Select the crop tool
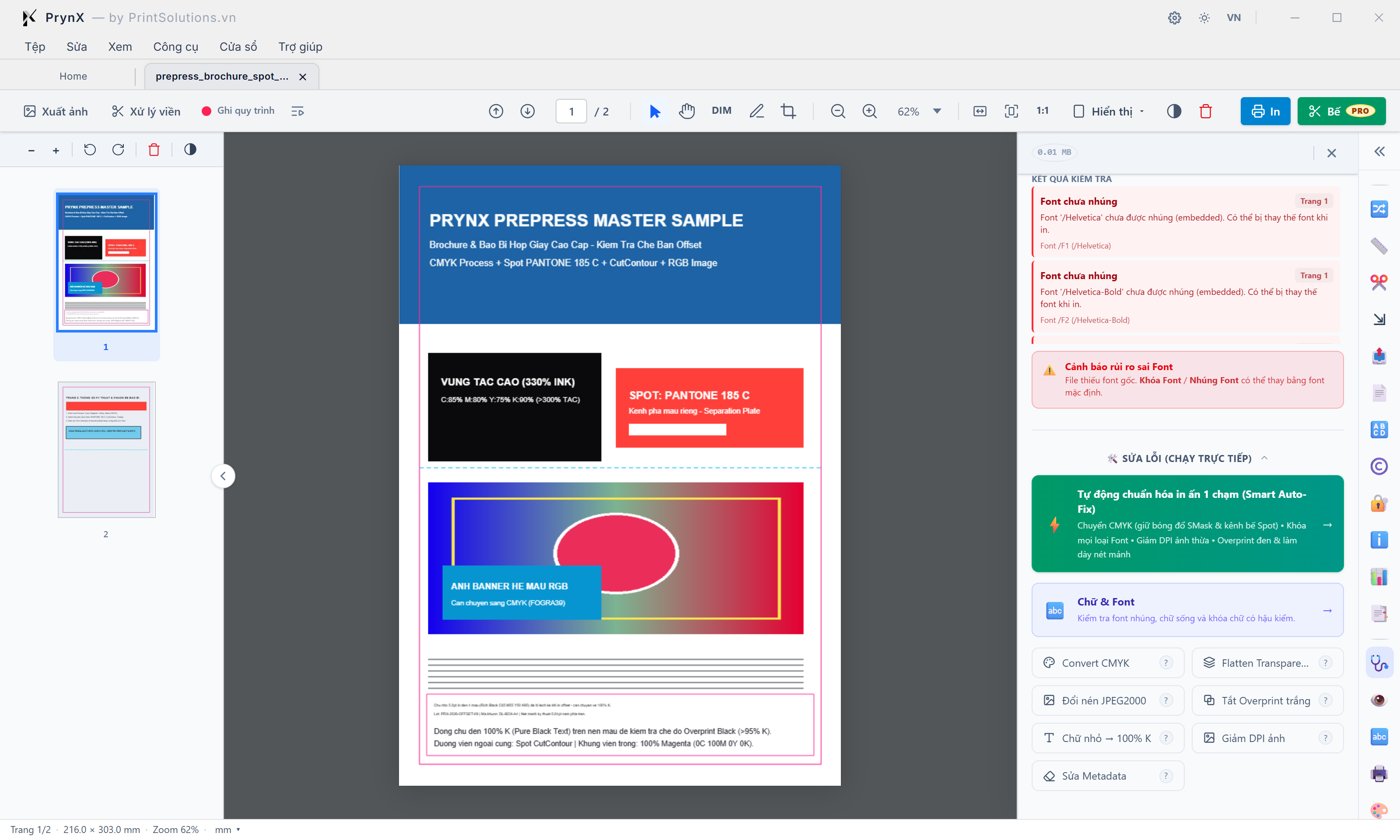 pyautogui.click(x=788, y=111)
